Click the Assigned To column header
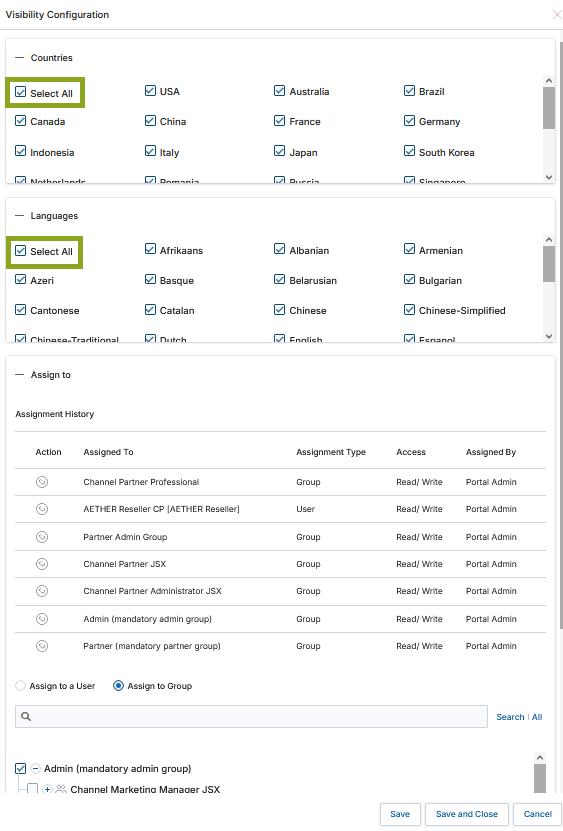The width and height of the screenshot is (563, 831). [x=108, y=452]
